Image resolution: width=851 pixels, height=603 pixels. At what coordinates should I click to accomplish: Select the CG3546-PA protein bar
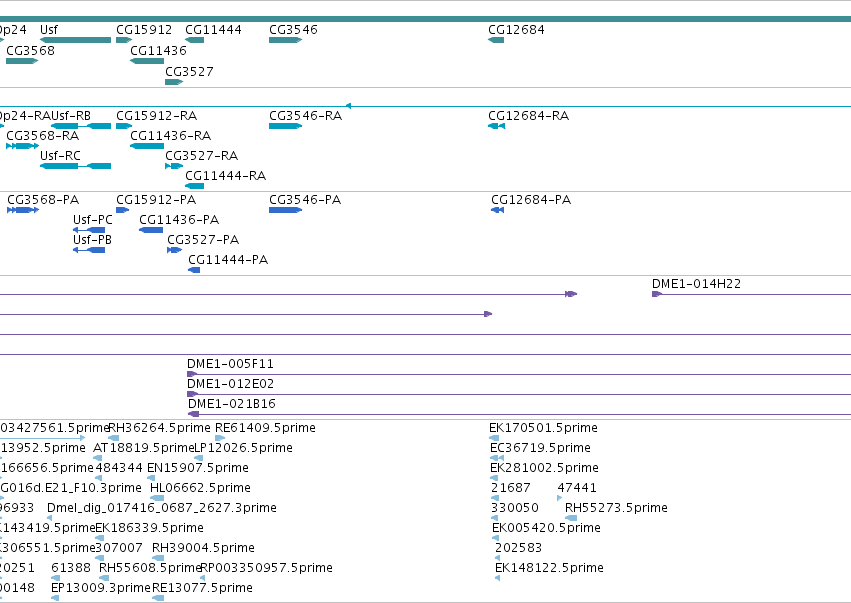pos(285,210)
